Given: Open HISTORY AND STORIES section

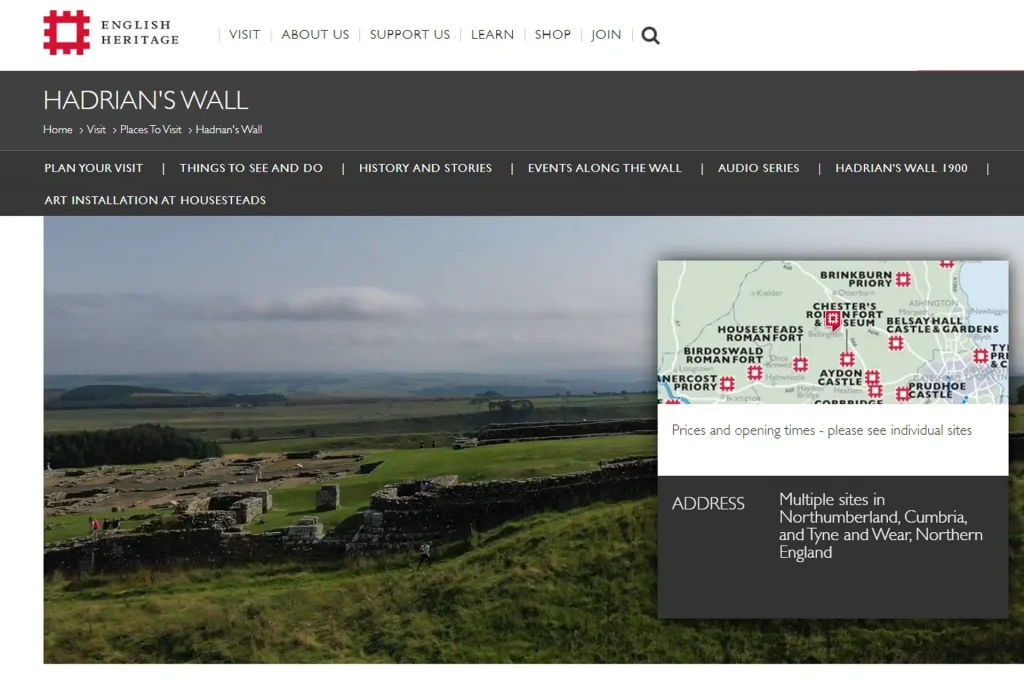Looking at the screenshot, I should (x=425, y=168).
